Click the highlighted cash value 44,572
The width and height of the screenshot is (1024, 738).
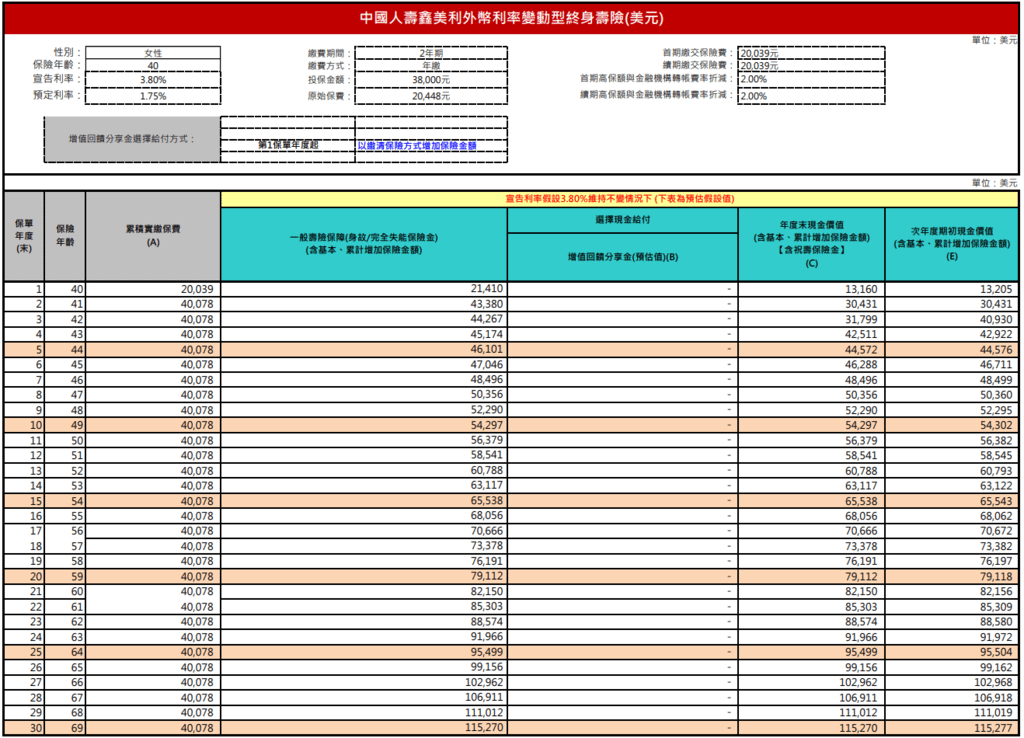811,349
